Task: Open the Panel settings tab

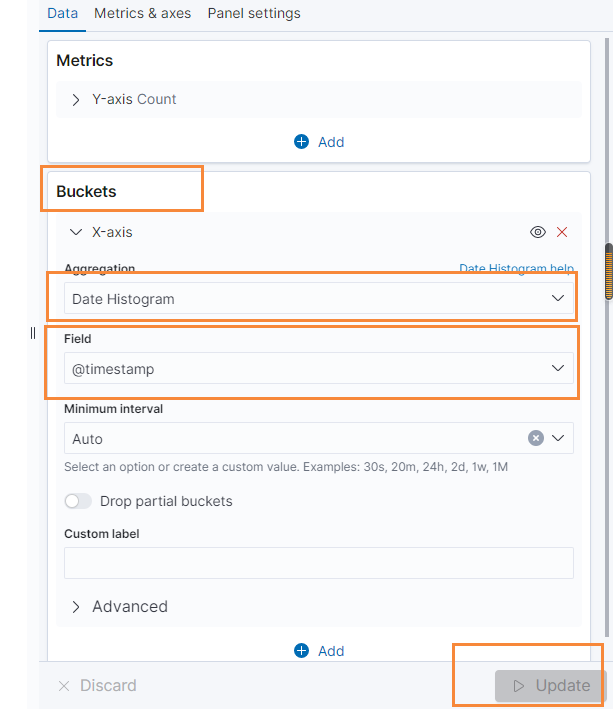Action: coord(254,14)
